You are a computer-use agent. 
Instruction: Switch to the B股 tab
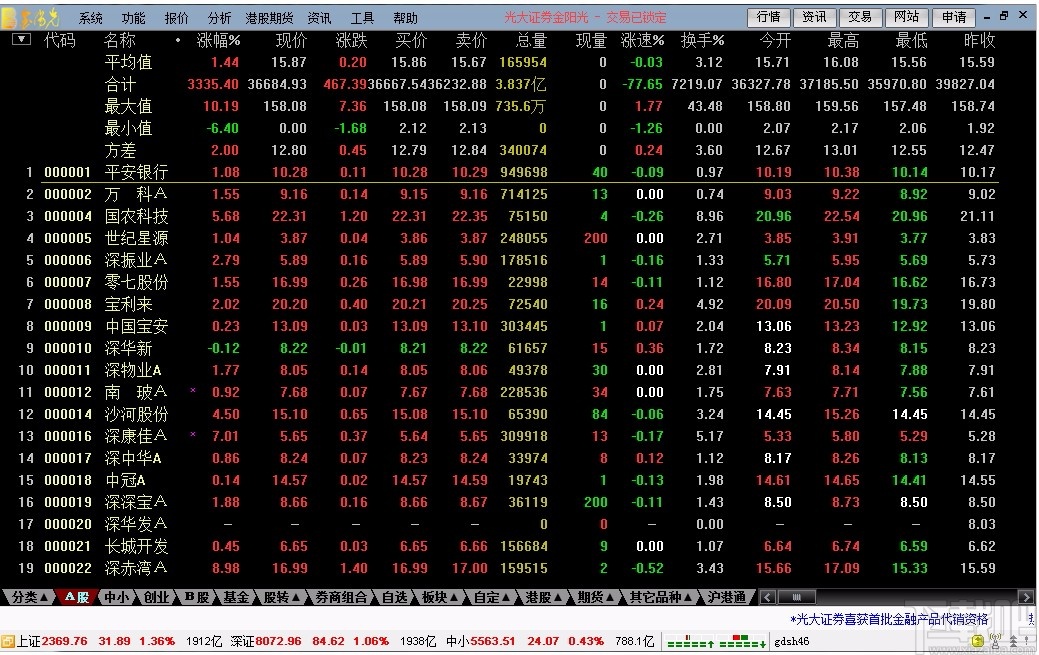point(196,597)
